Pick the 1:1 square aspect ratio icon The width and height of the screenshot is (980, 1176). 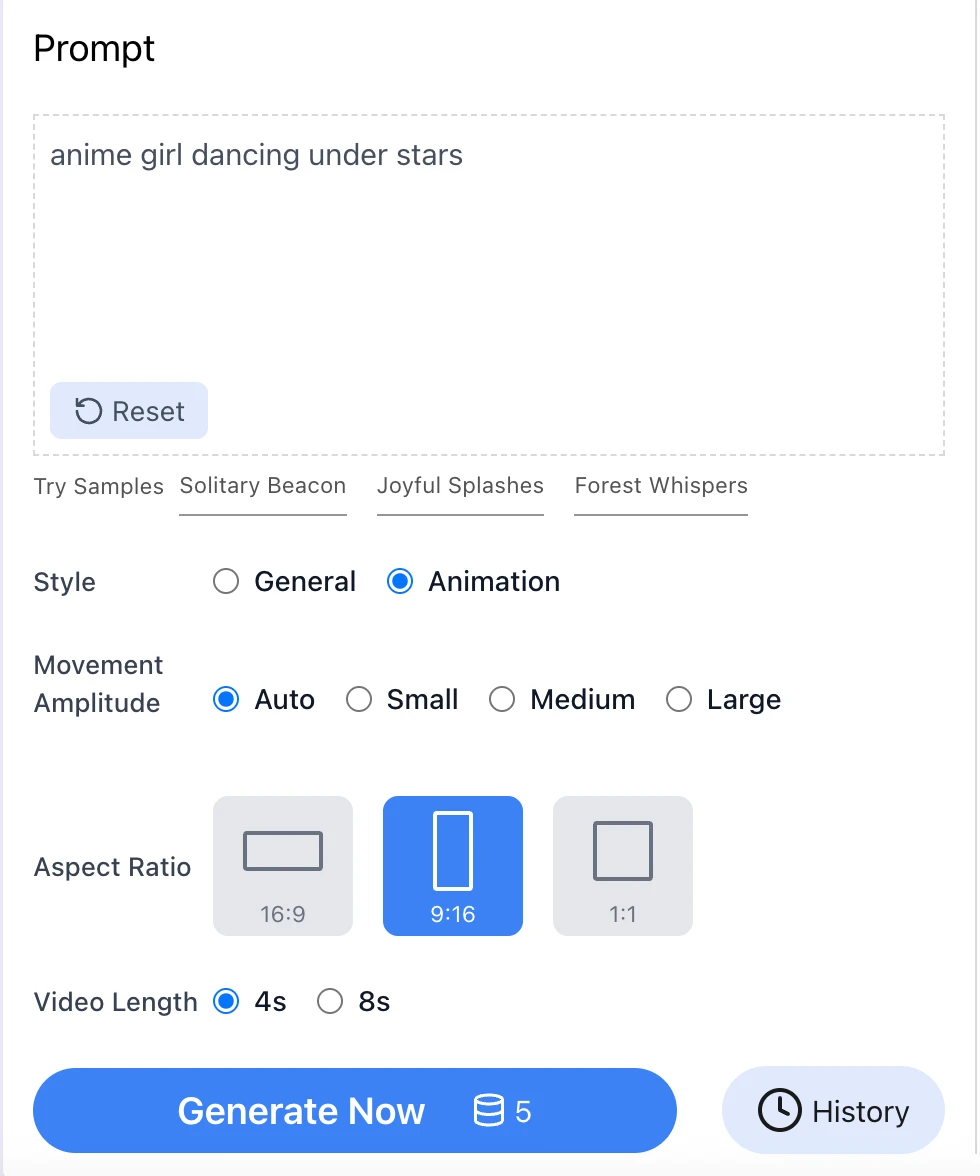point(623,866)
